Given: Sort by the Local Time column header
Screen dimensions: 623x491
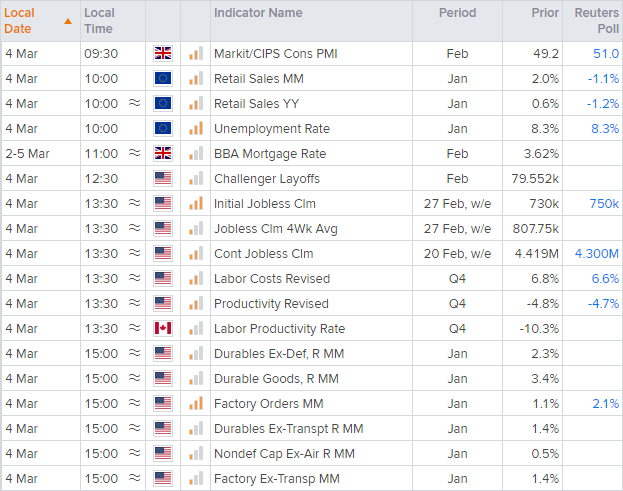Looking at the screenshot, I should click(99, 21).
